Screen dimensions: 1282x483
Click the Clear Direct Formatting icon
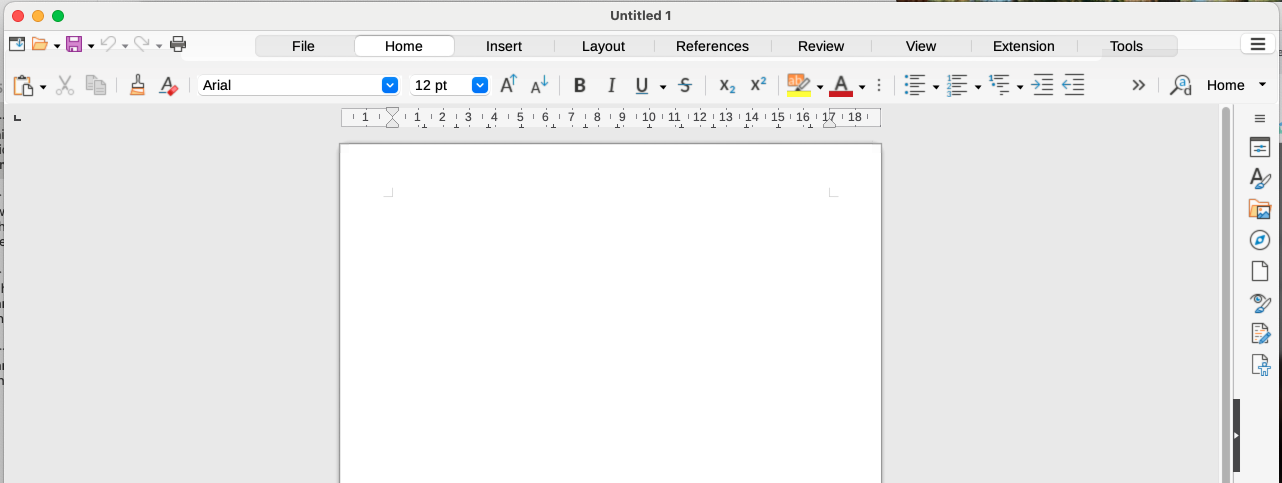[168, 86]
